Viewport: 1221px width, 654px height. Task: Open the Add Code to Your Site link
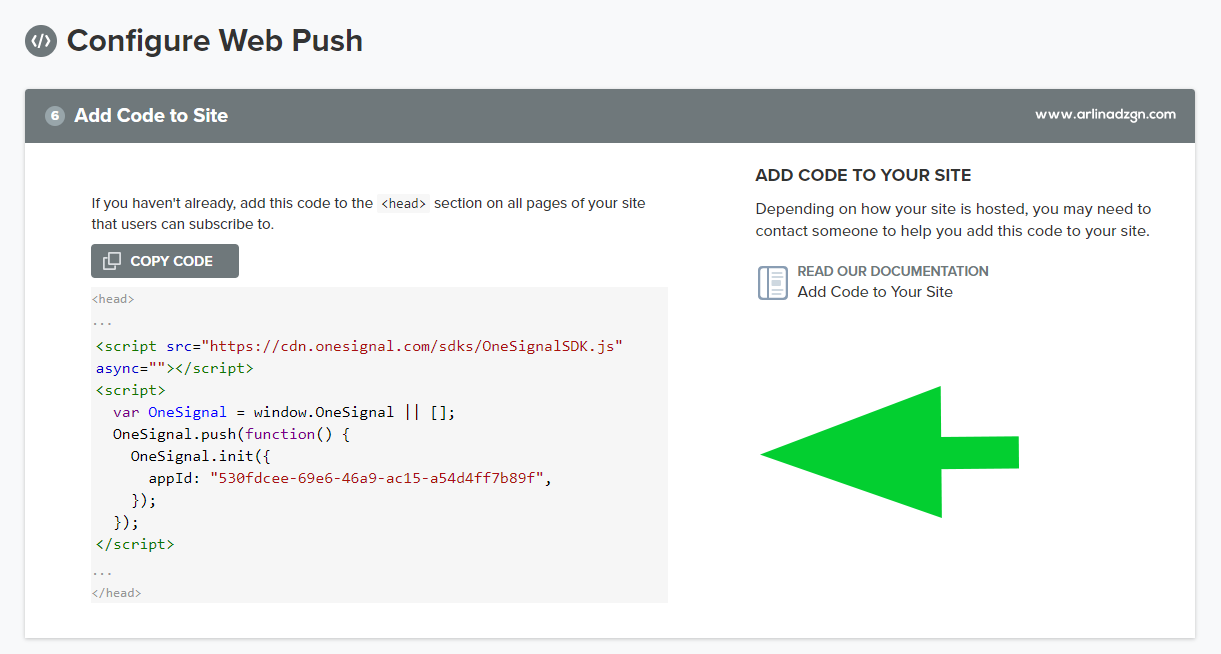(875, 292)
